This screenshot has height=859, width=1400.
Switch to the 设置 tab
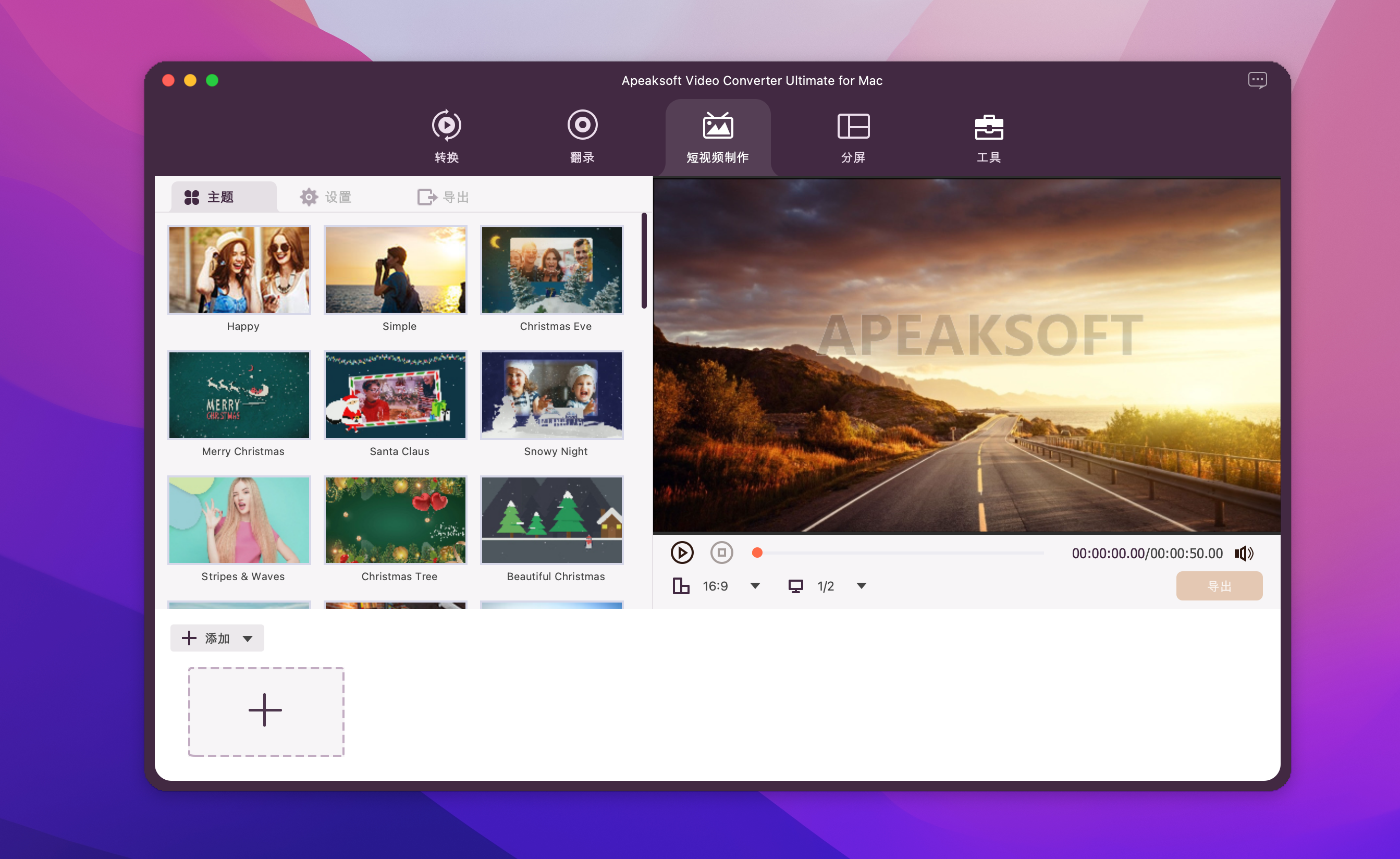pos(326,197)
